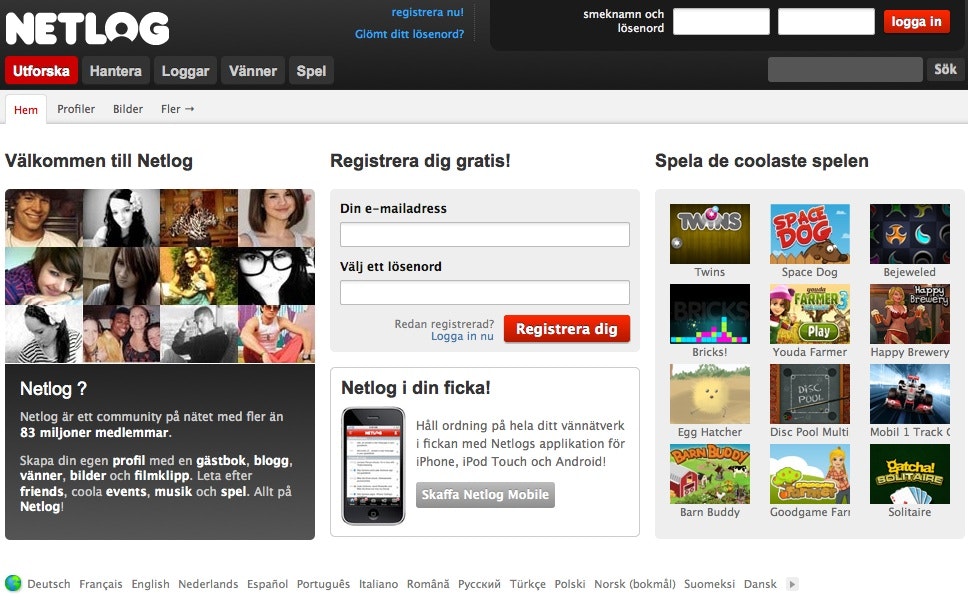Switch language to Français
This screenshot has height=606, width=968.
pos(101,584)
